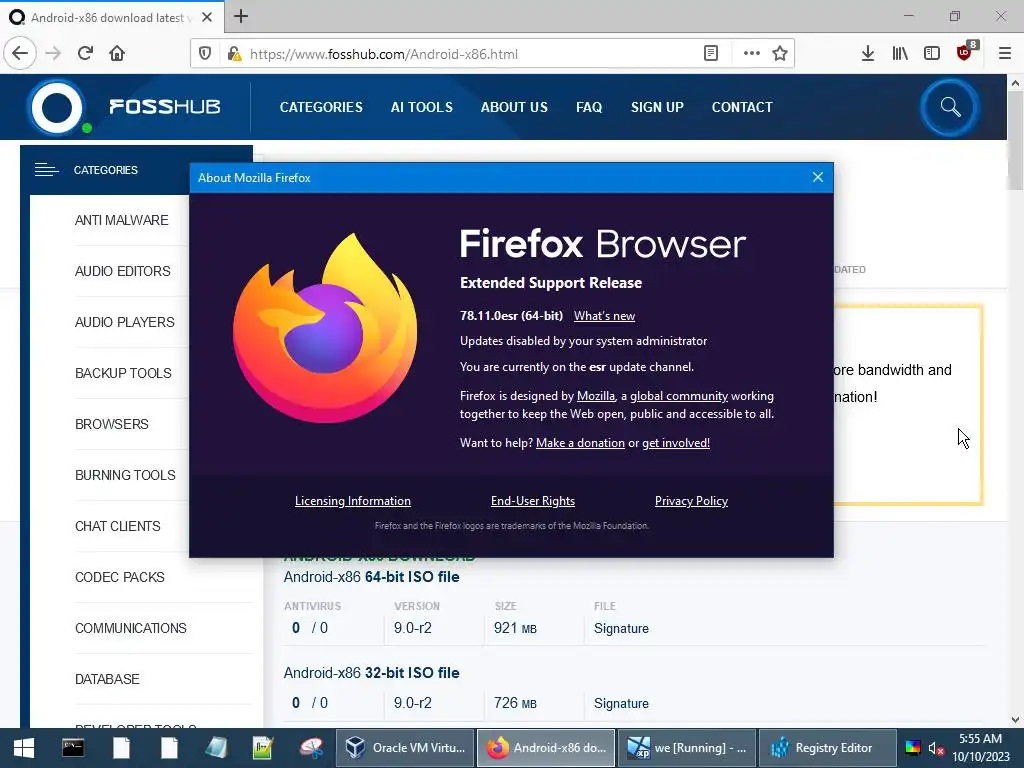The image size is (1024, 768).
Task: Open tracking protection shield icon in address bar
Action: [x=205, y=54]
